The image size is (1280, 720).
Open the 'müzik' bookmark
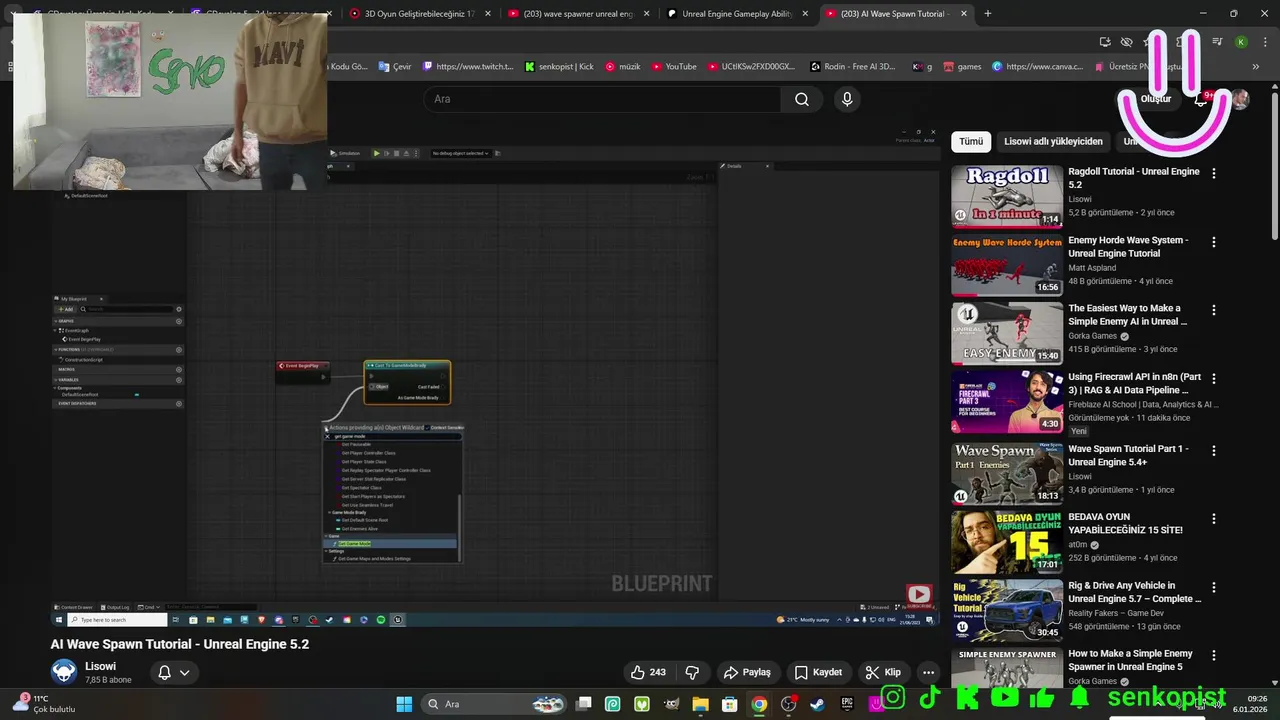[x=622, y=67]
